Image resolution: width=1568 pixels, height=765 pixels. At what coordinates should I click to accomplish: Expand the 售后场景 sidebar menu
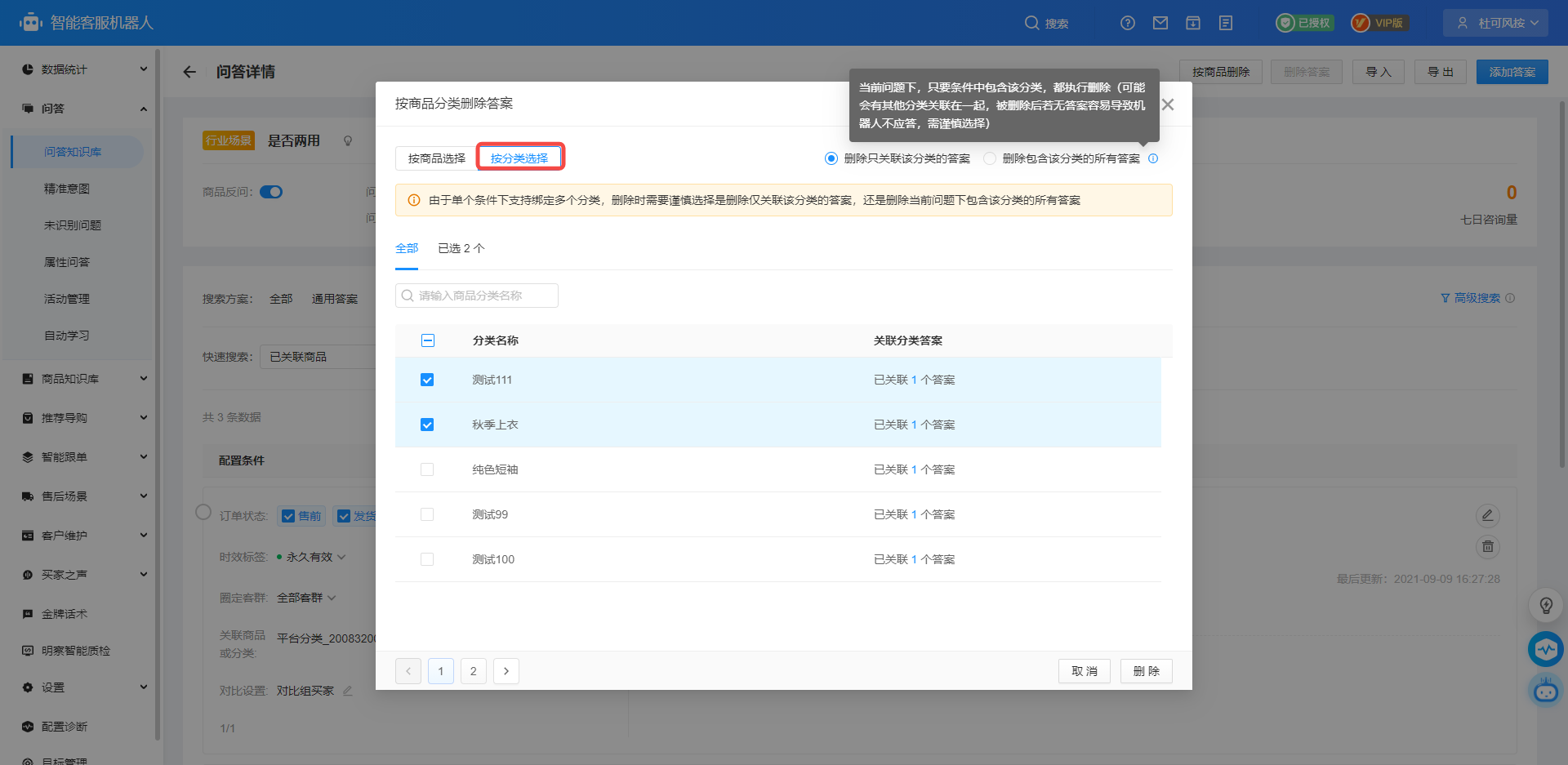tap(144, 496)
